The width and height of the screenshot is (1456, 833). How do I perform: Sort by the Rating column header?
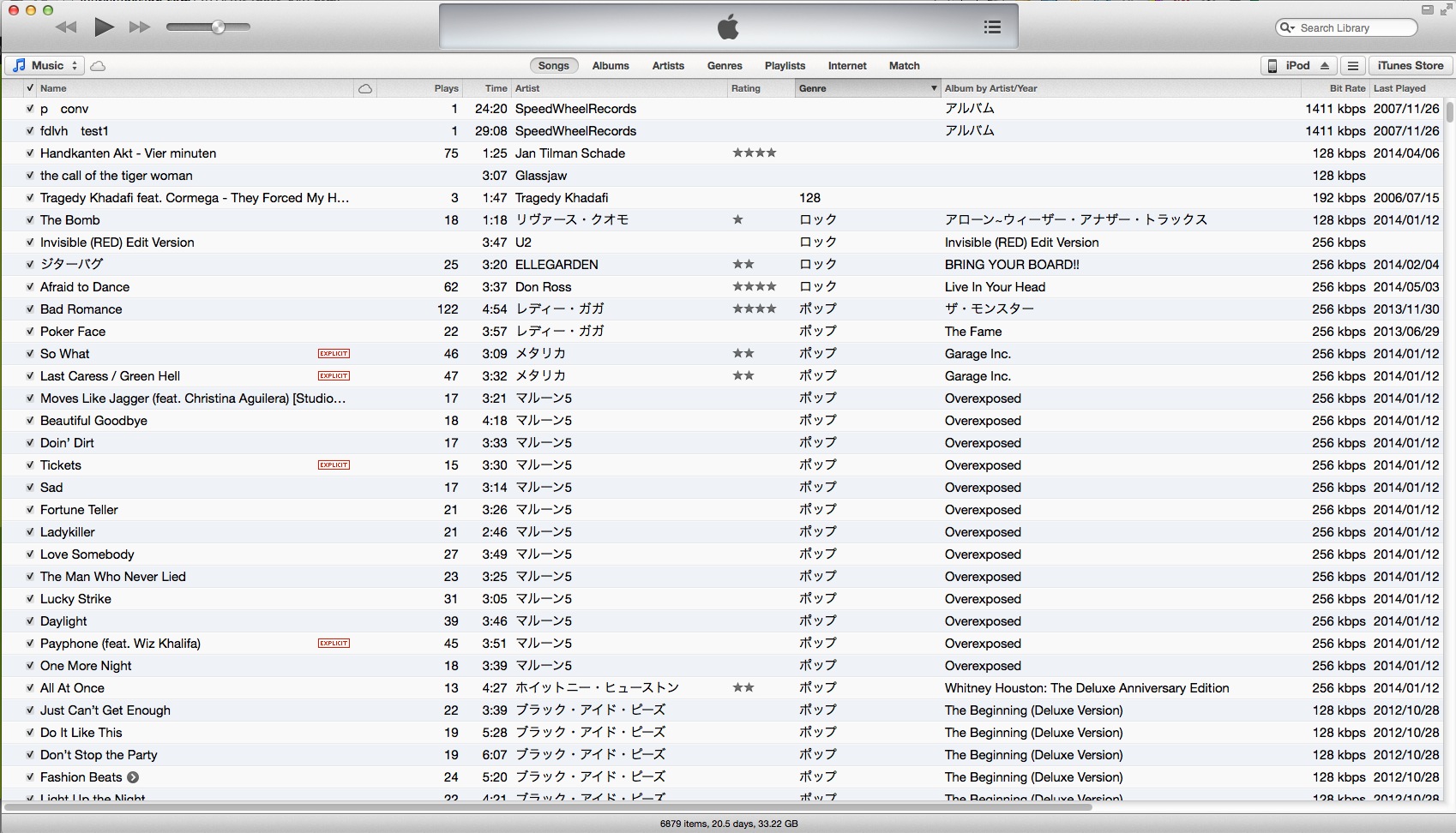pyautogui.click(x=761, y=88)
